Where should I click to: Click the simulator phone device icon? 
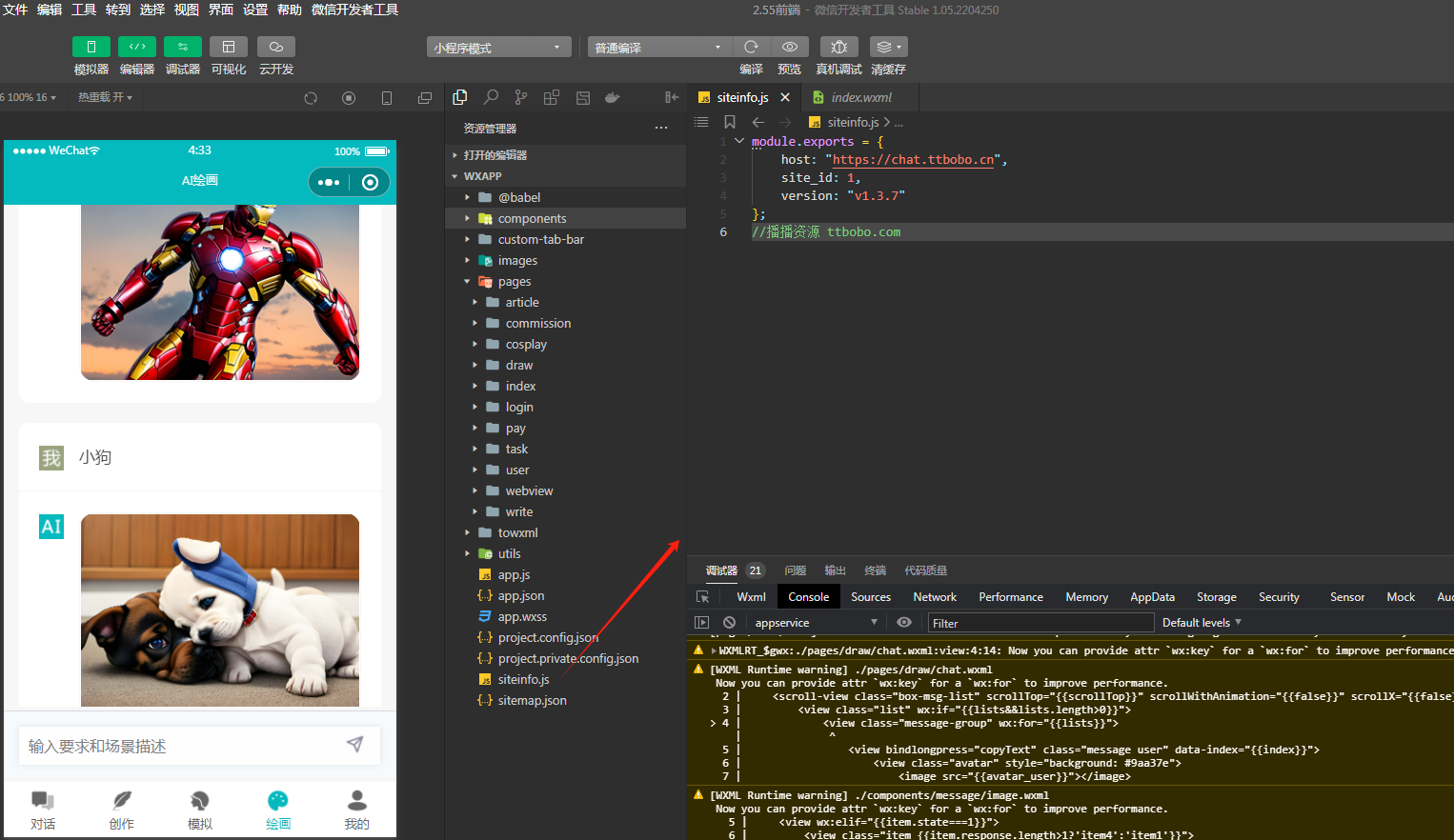coord(387,98)
